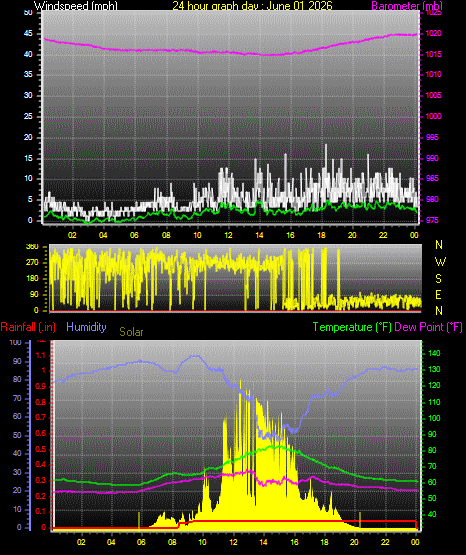466x555 pixels.
Task: Click hour '22' under the temperature graph
Action: 385,542
